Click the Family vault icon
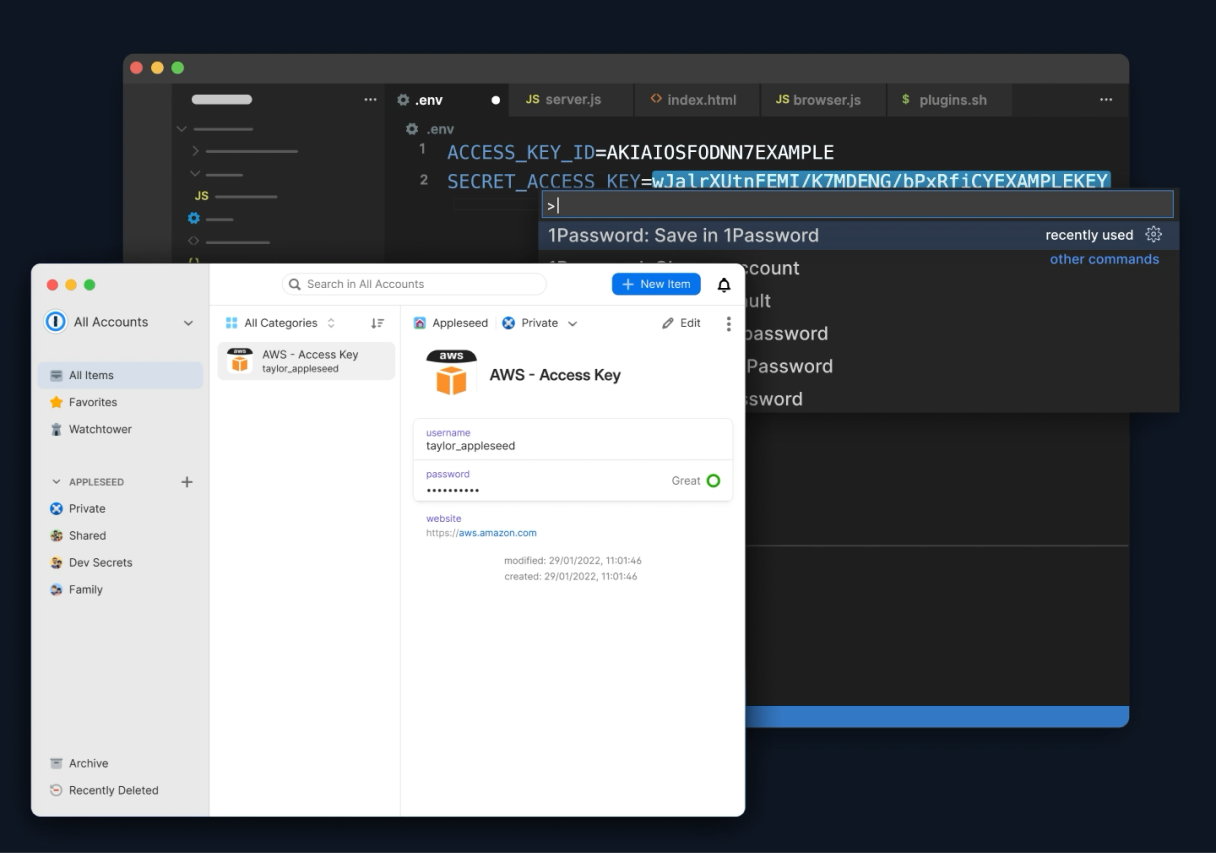The image size is (1216, 853). [x=56, y=590]
